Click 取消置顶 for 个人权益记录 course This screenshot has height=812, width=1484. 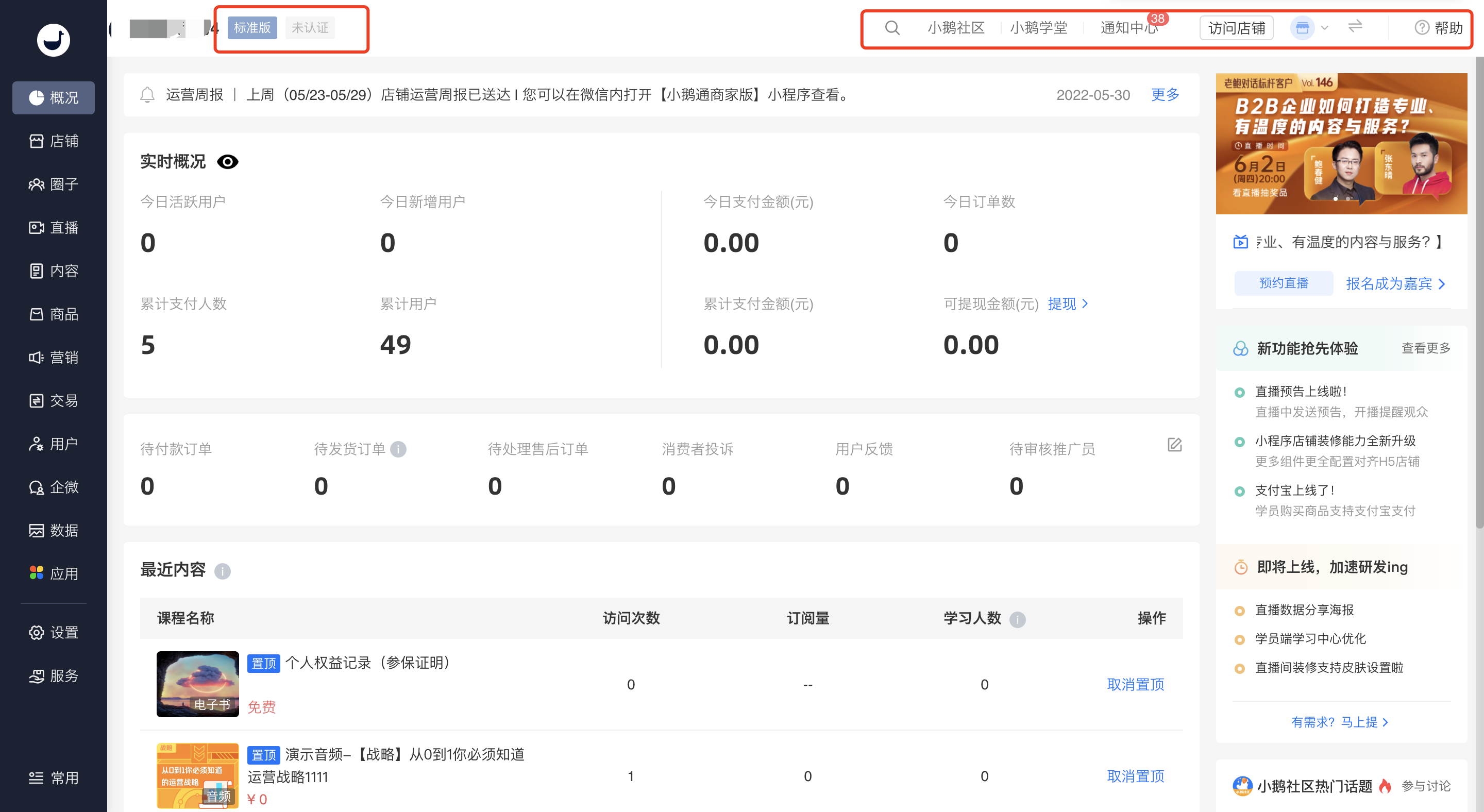(x=1135, y=684)
